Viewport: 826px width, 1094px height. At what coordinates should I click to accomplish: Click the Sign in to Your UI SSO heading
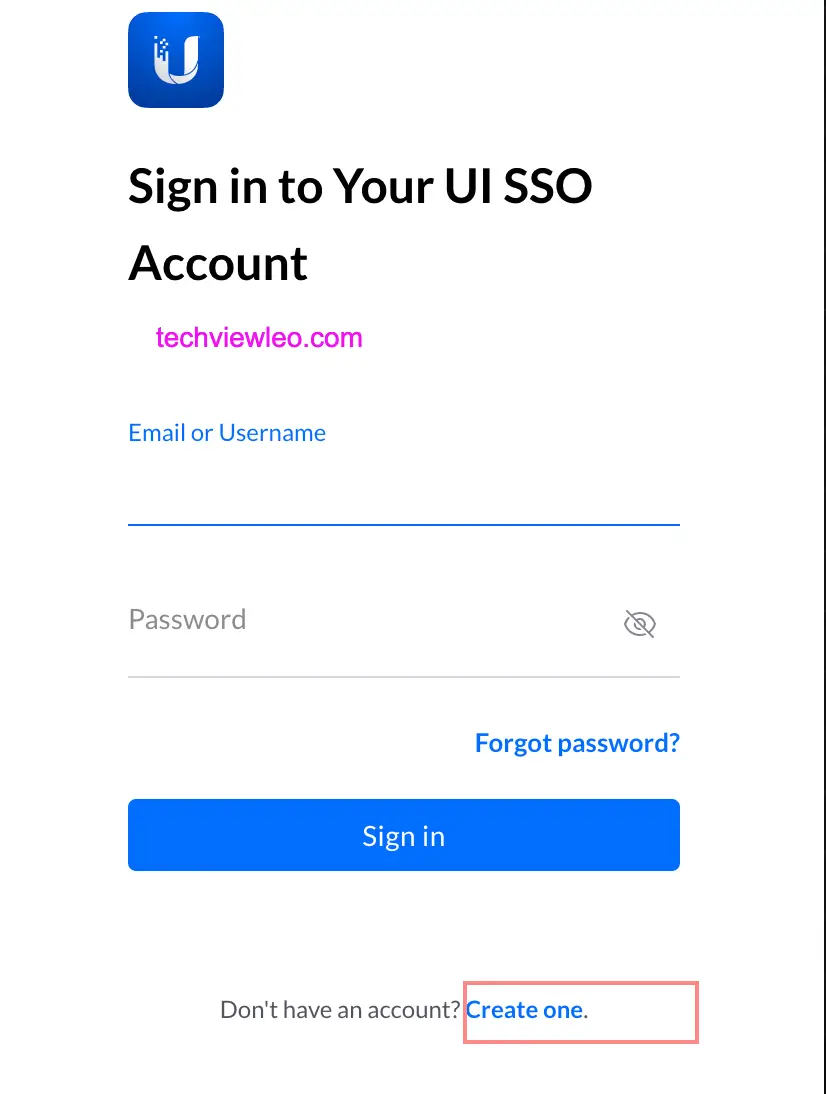(x=360, y=186)
